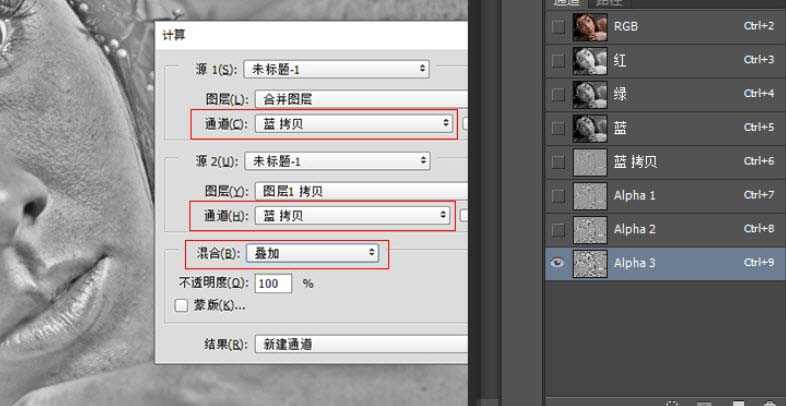Viewport: 786px width, 406px height.
Task: Click the Alpha 1 channel thumbnail
Action: pos(590,196)
